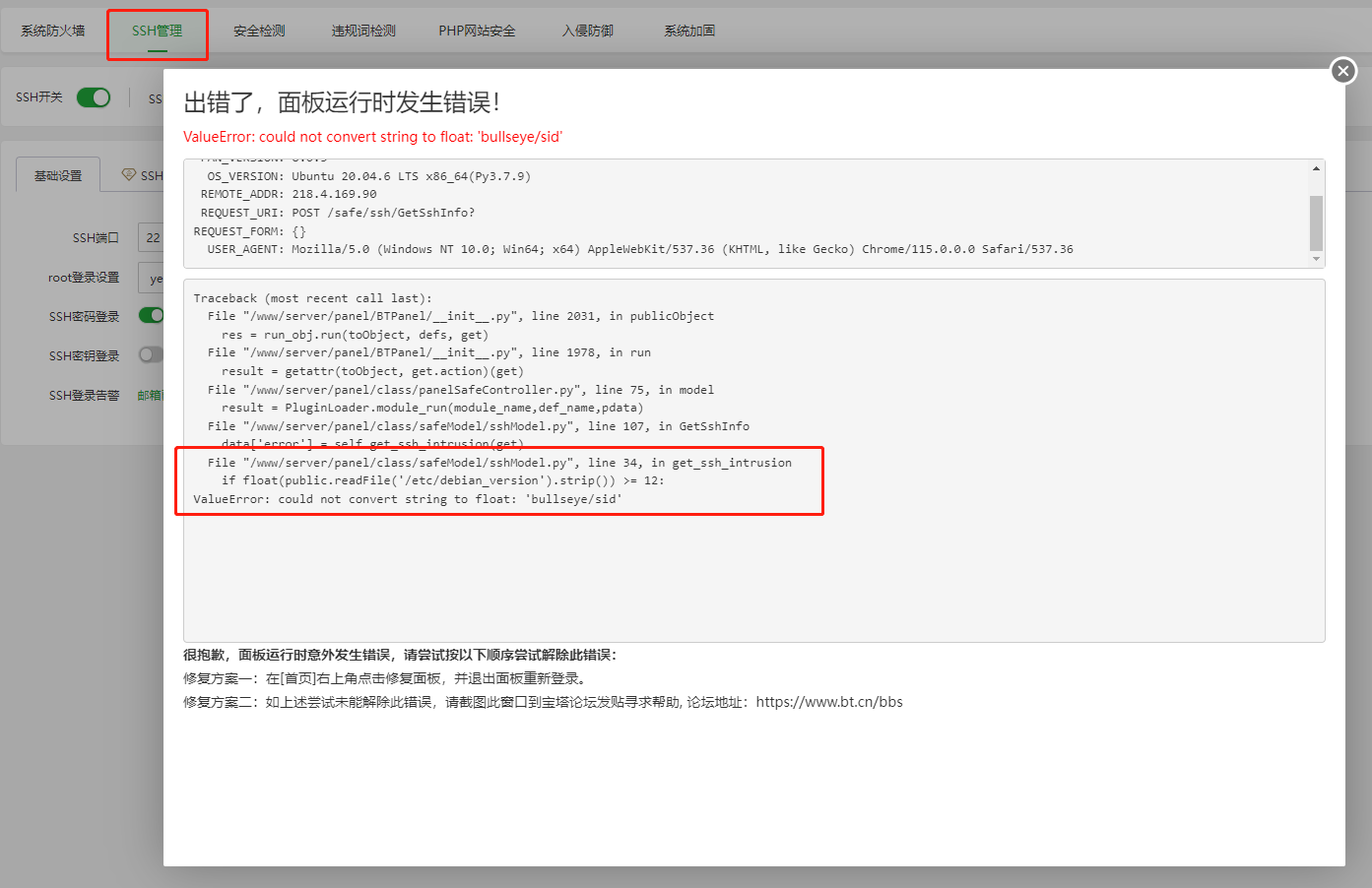Click the SSH端口 input field
1372x888 pixels.
click(151, 237)
